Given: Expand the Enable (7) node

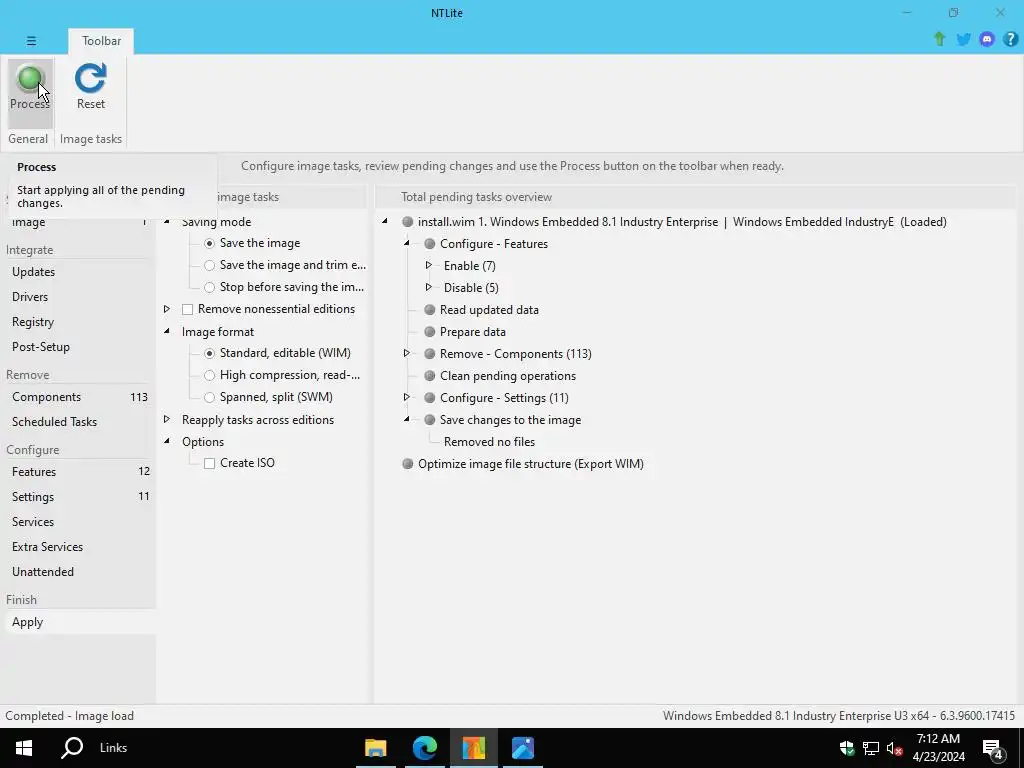Looking at the screenshot, I should [428, 265].
